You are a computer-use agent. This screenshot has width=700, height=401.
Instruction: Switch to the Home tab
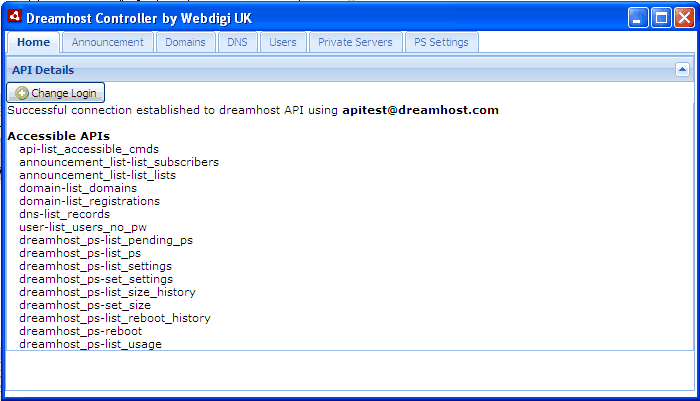coord(33,42)
